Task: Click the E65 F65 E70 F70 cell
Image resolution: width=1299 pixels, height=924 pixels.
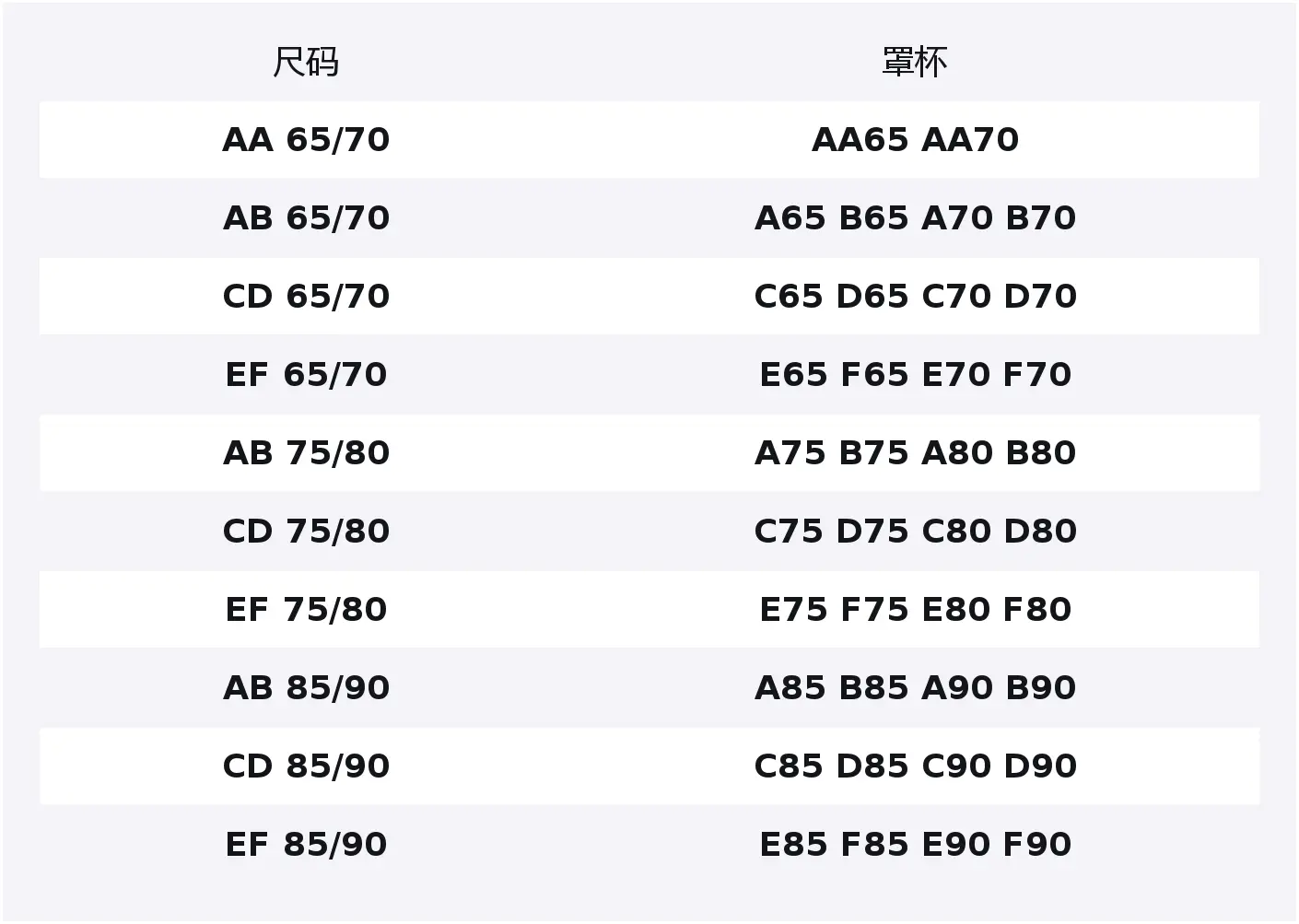Action: coord(915,375)
